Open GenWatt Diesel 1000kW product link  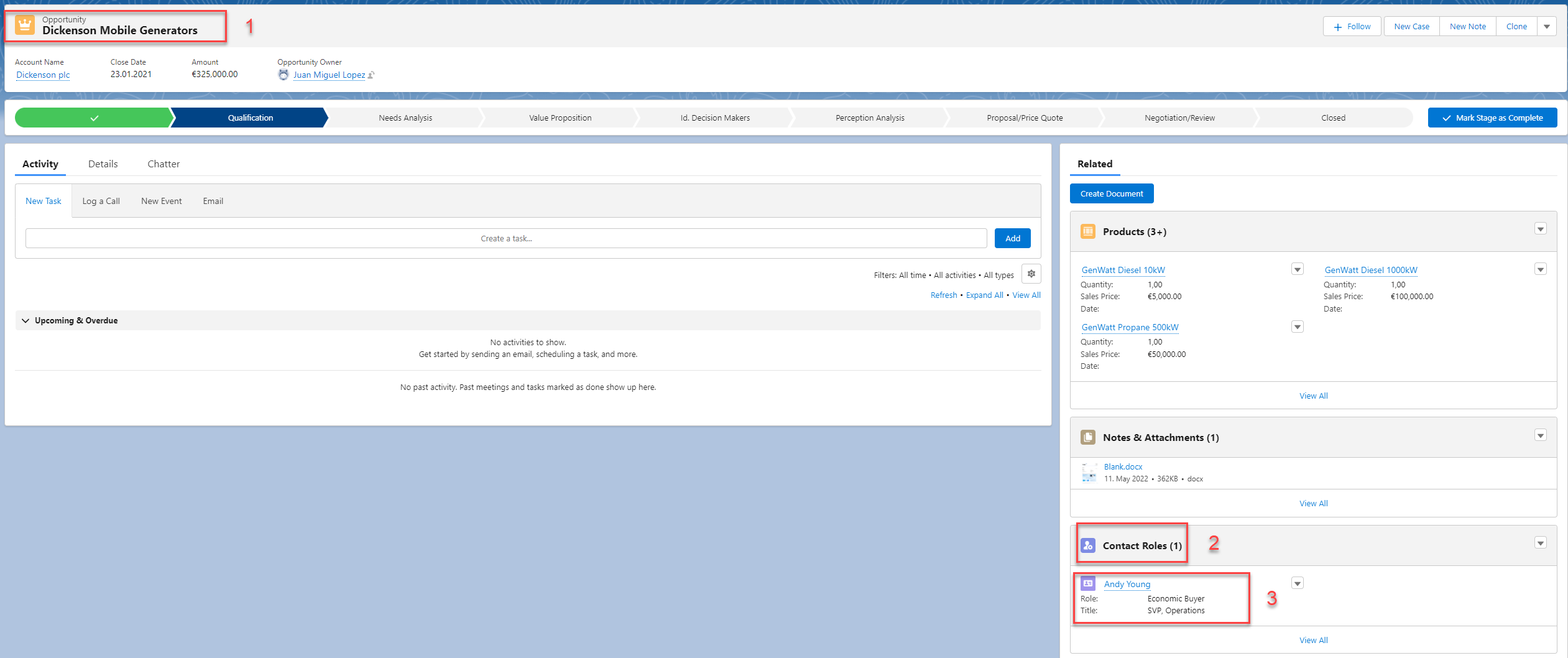click(x=1371, y=270)
